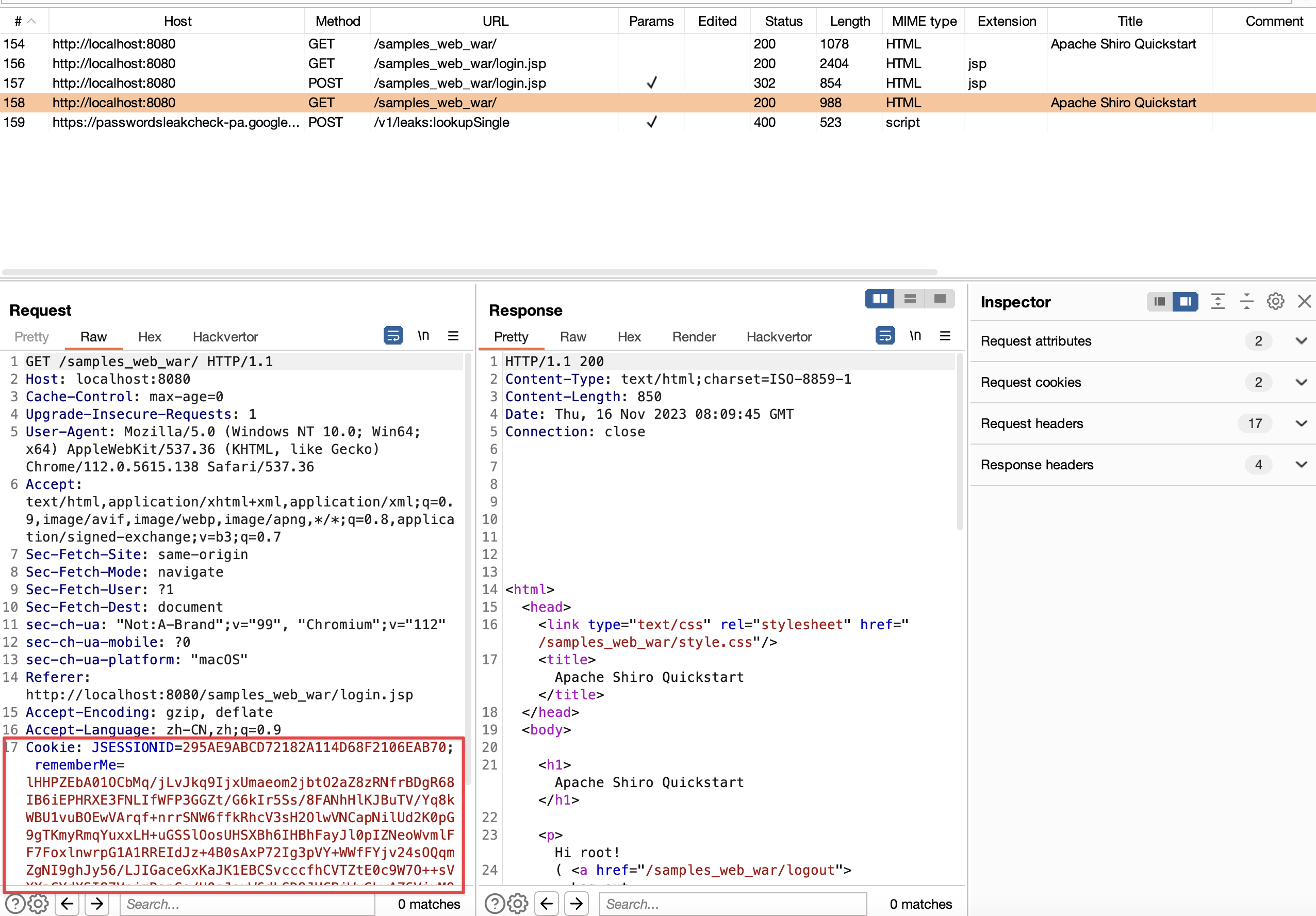Viewport: 1316px width, 916px height.
Task: Sort history by Status column
Action: point(783,21)
